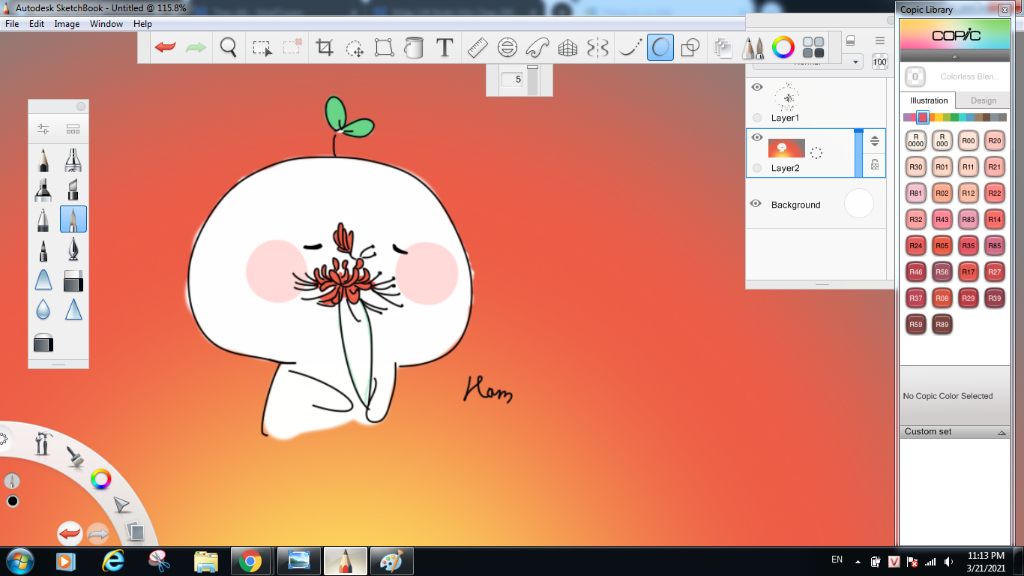Hide Layer1 using its eye icon
Image resolution: width=1024 pixels, height=576 pixels.
pyautogui.click(x=757, y=87)
